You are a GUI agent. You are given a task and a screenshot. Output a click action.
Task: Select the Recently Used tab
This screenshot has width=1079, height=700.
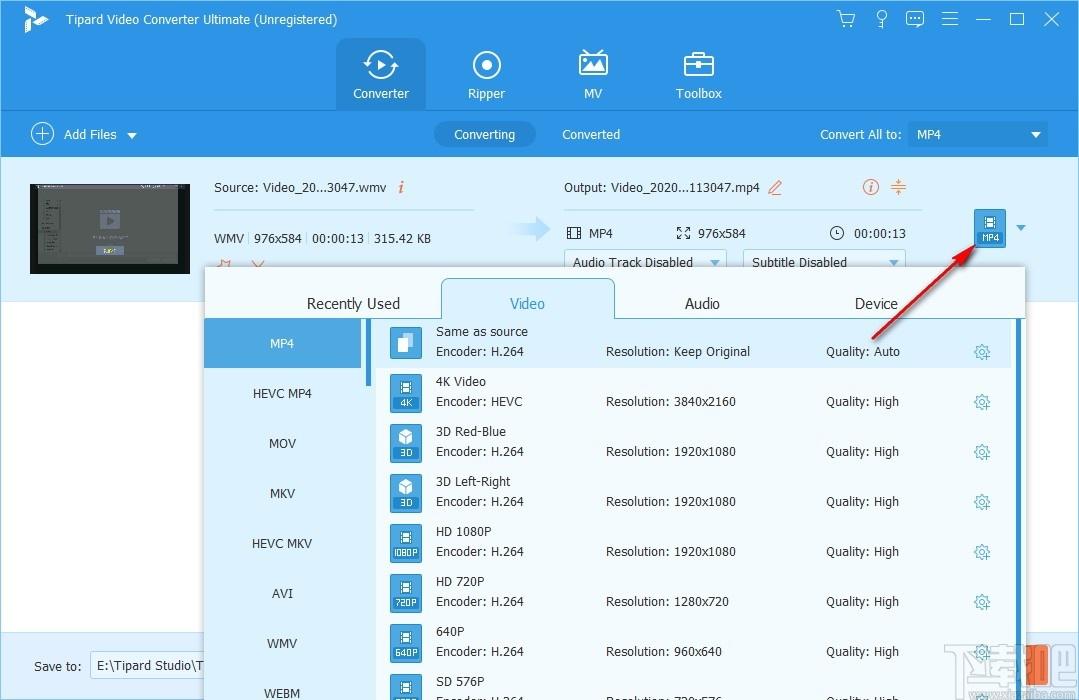(x=353, y=304)
